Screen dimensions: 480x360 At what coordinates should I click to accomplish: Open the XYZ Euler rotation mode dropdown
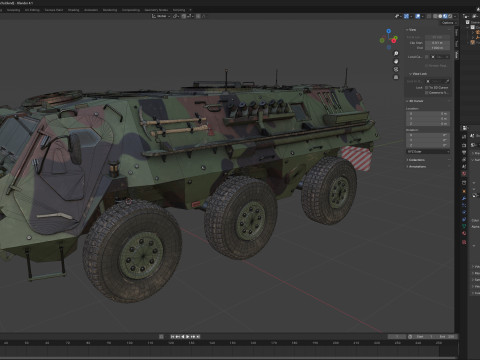click(x=428, y=152)
